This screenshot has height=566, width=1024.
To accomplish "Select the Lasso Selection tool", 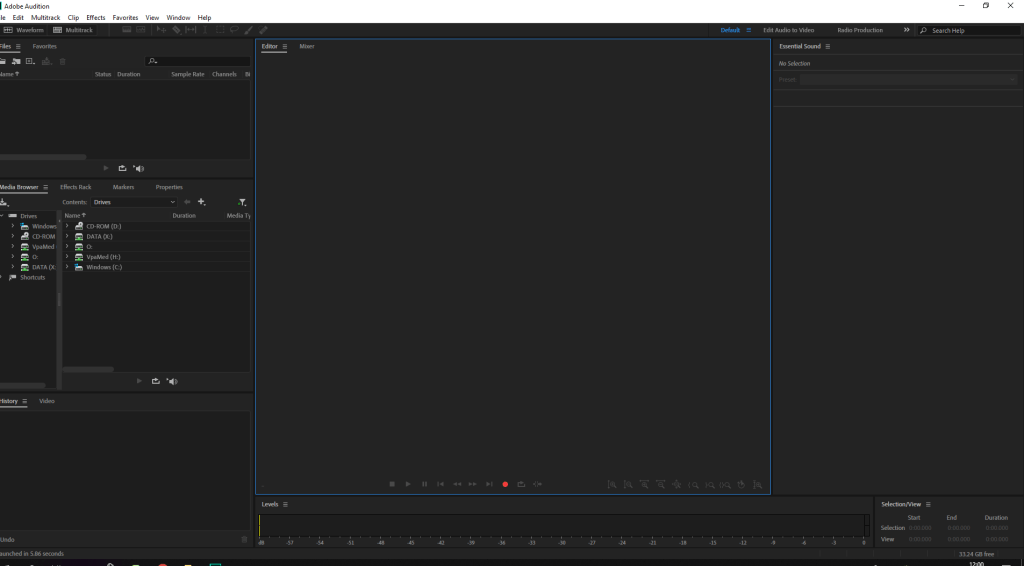I will (233, 30).
